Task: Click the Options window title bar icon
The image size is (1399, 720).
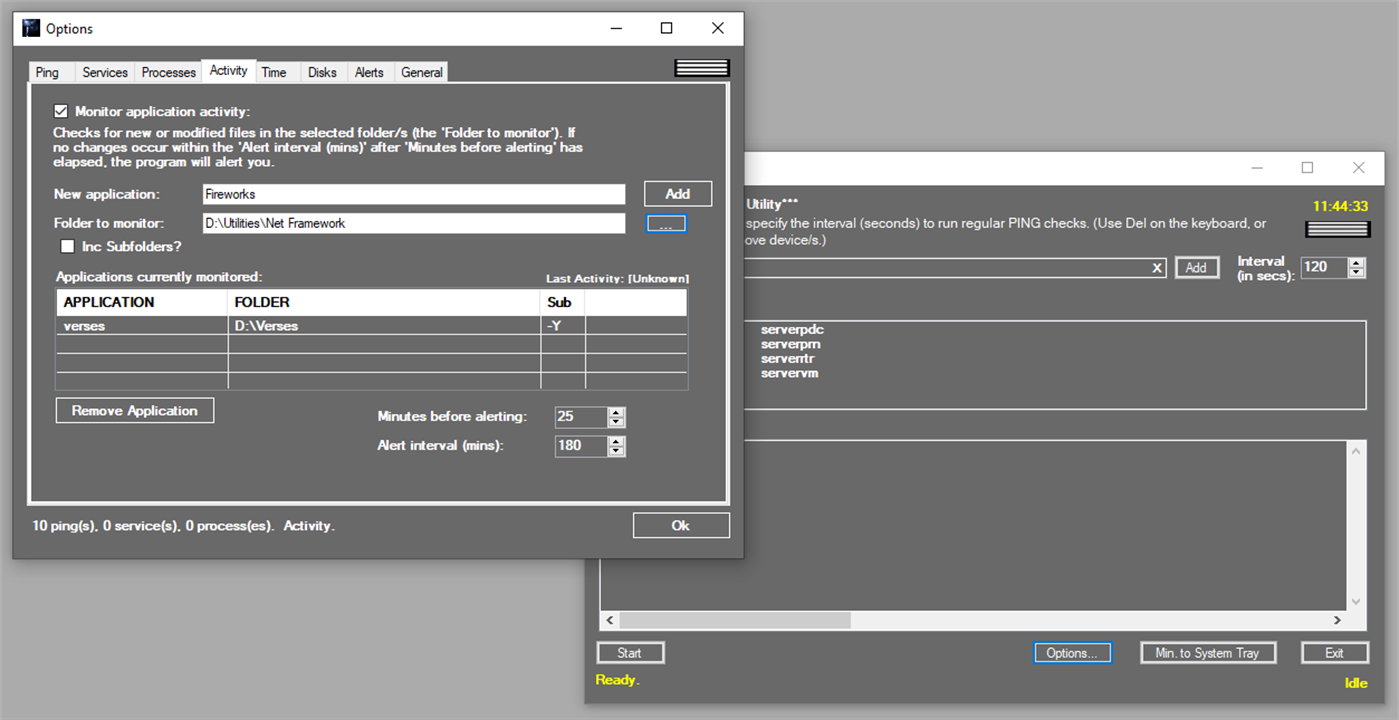Action: [x=31, y=28]
